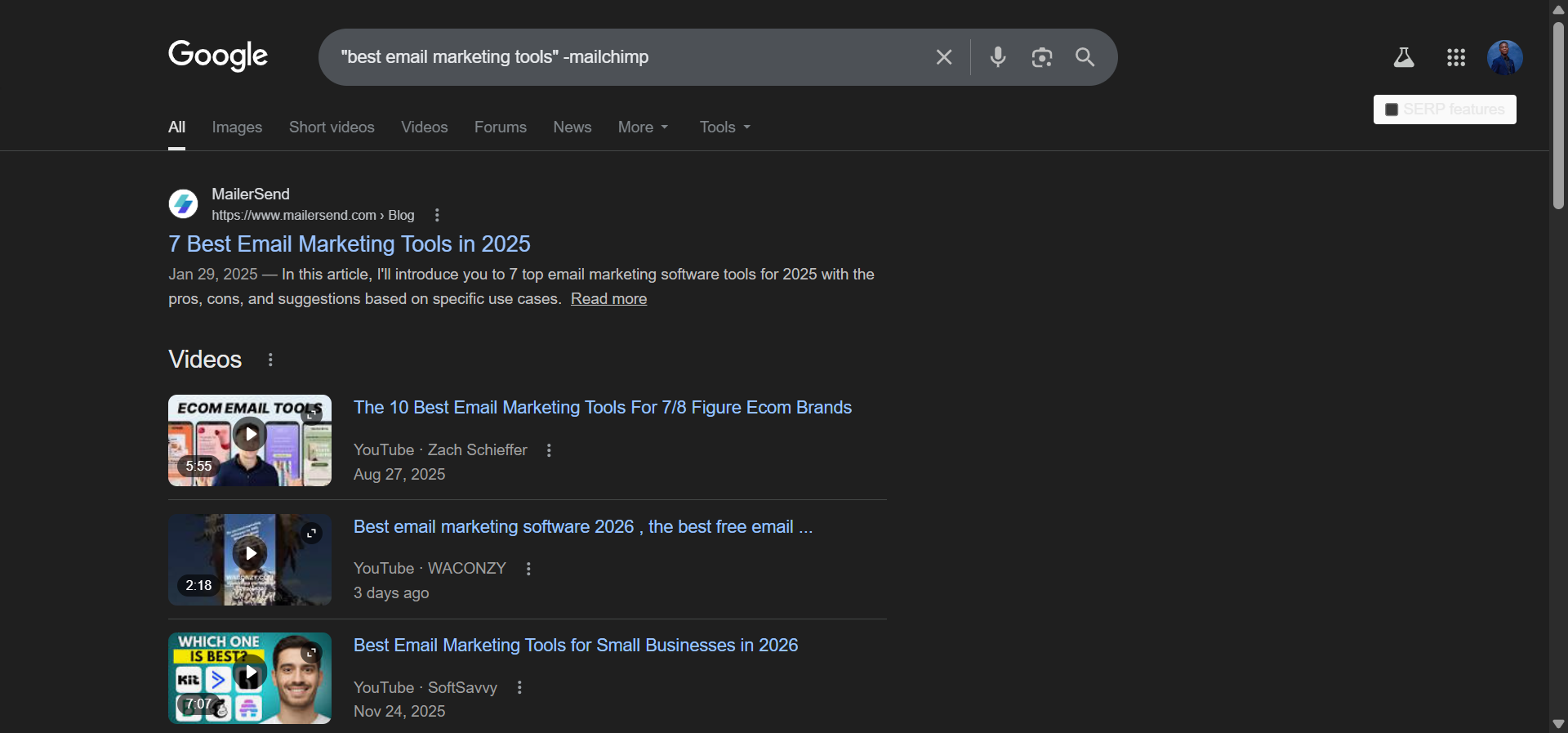The width and height of the screenshot is (1568, 733).
Task: Expand preview on SoftSavvy video thumbnail corner icon
Action: 311,653
